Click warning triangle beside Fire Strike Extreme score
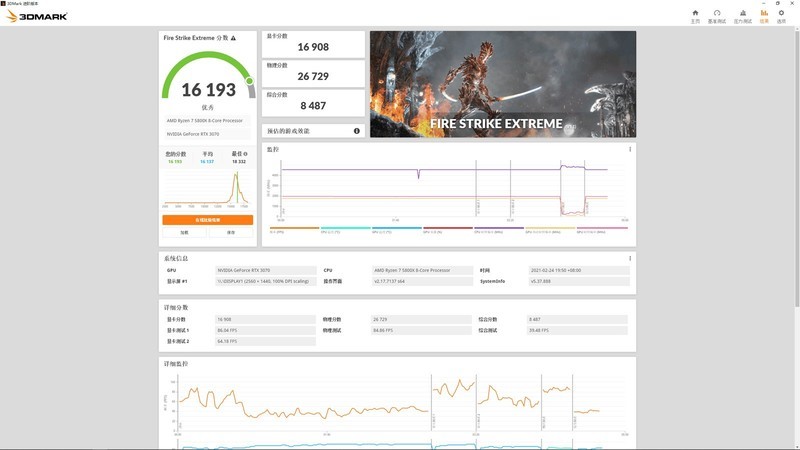The image size is (800, 450). pyautogui.click(x=233, y=38)
